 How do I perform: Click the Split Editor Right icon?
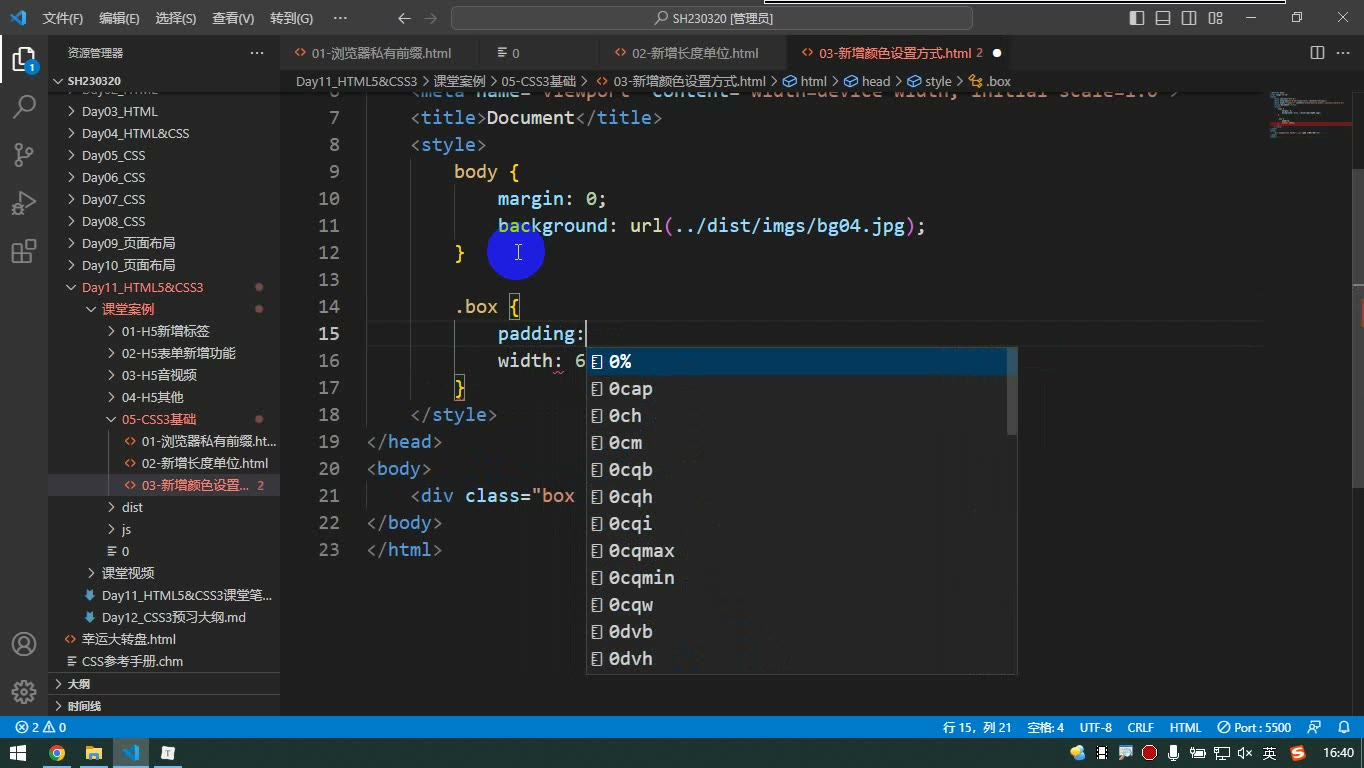pos(1317,53)
